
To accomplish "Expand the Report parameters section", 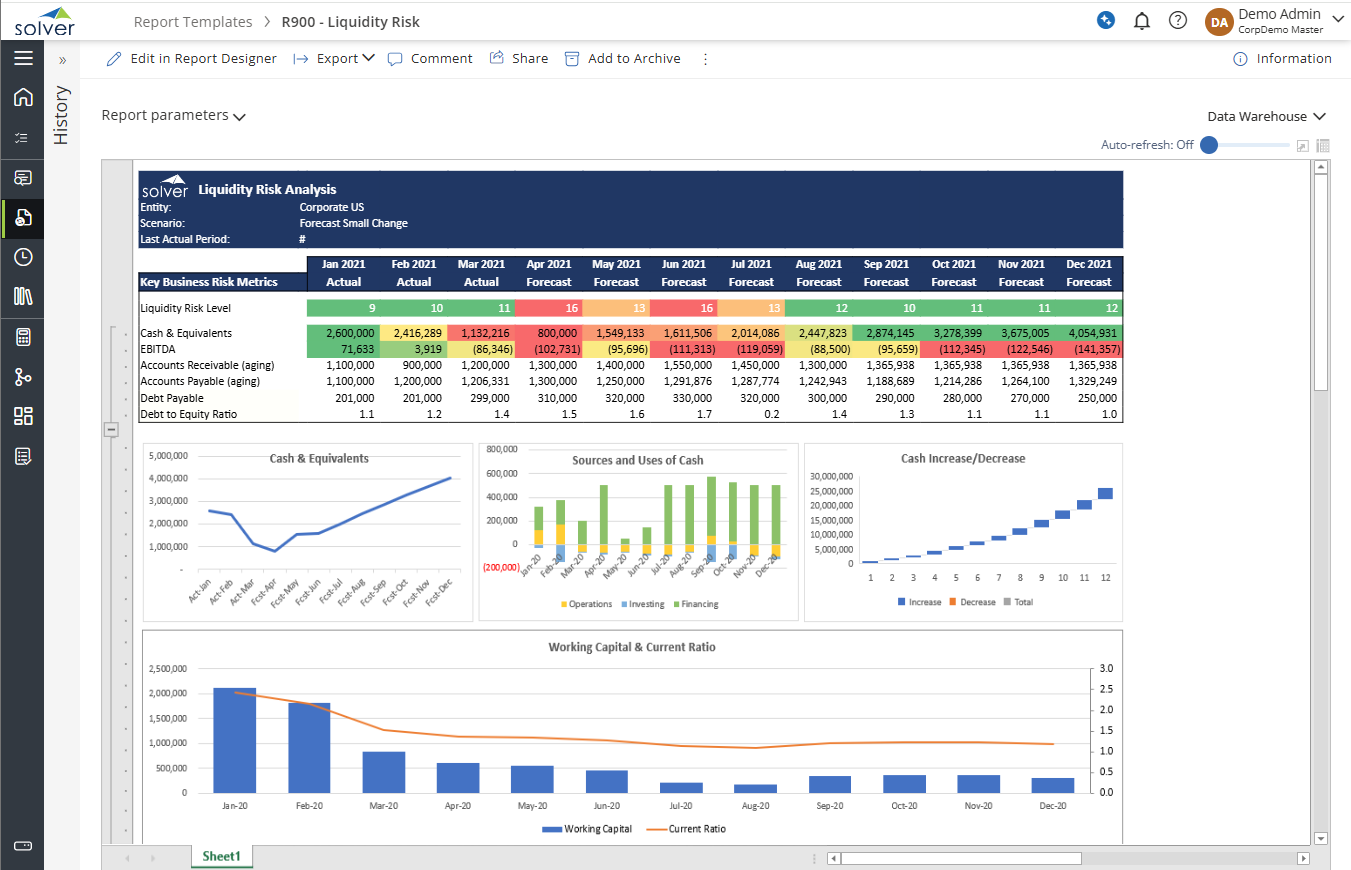I will point(173,116).
